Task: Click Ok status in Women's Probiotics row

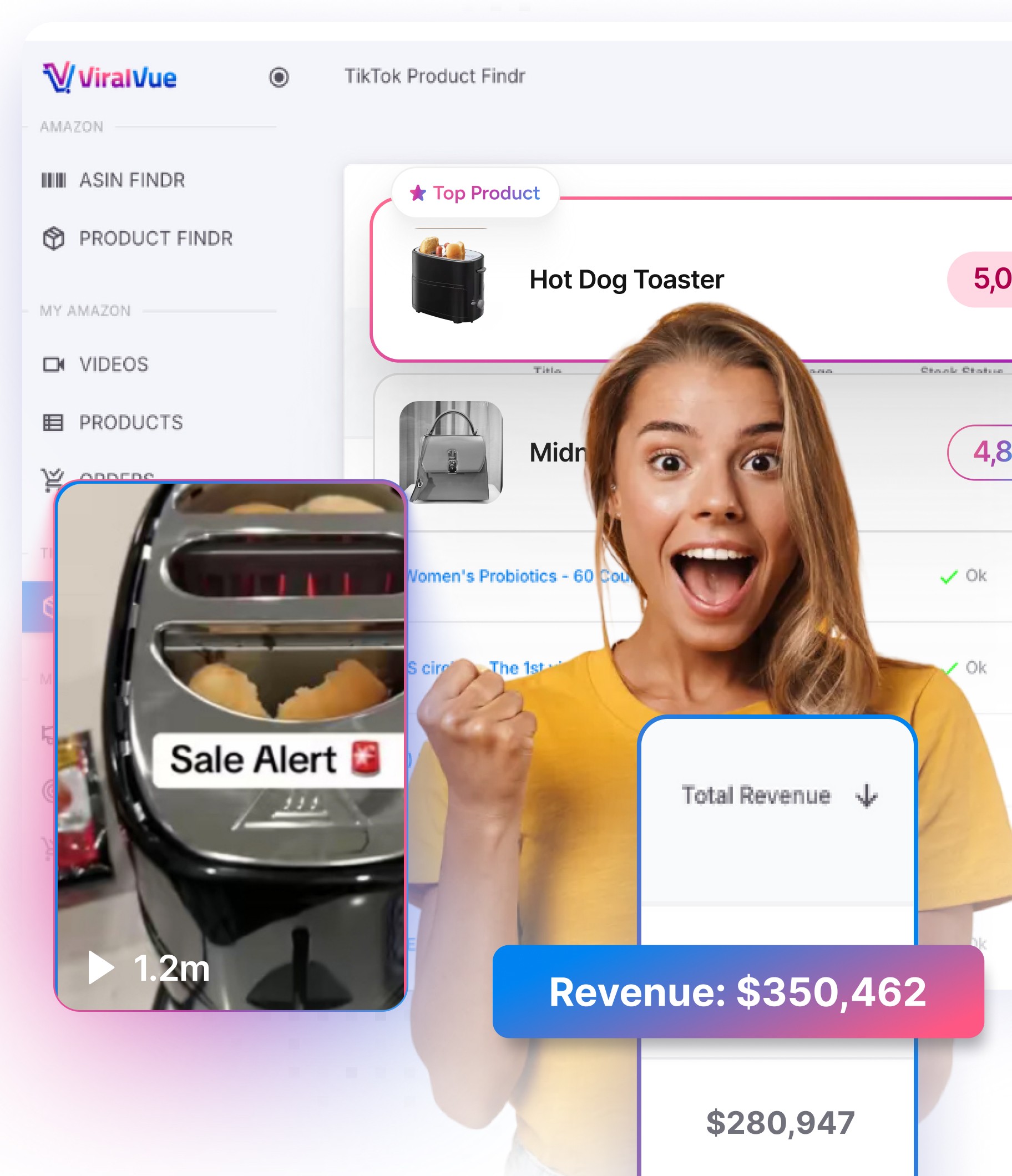Action: click(976, 575)
